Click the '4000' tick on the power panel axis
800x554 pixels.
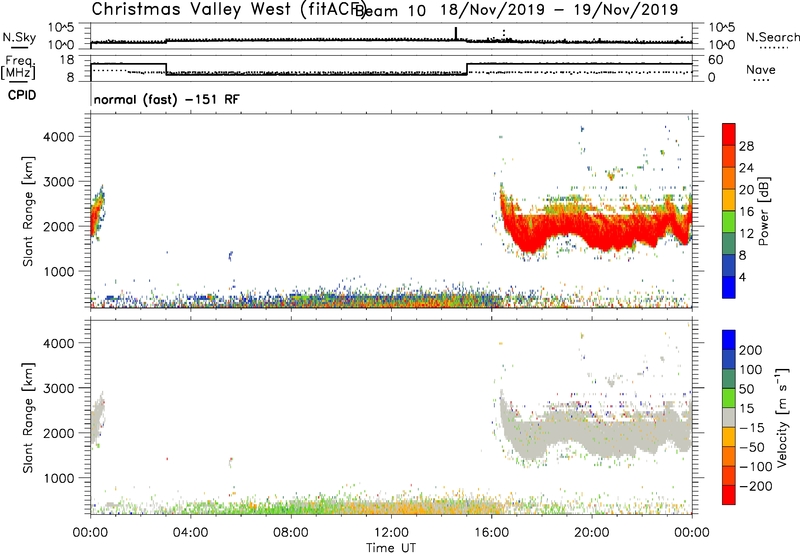point(58,137)
